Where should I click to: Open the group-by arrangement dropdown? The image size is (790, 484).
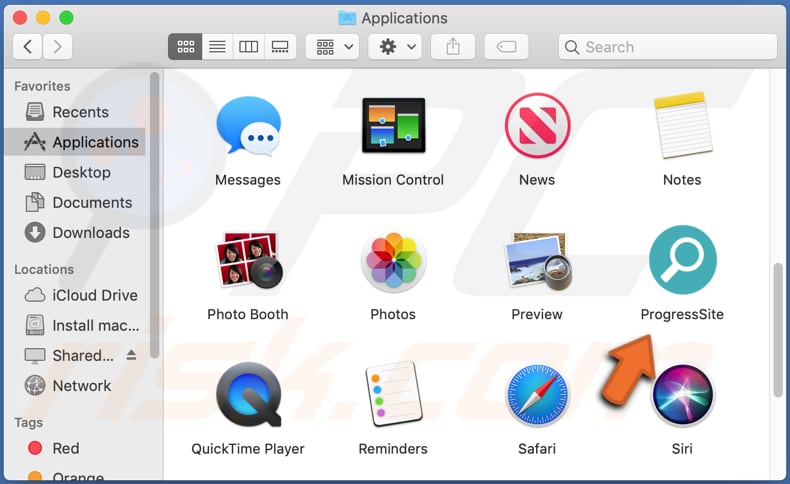click(334, 46)
